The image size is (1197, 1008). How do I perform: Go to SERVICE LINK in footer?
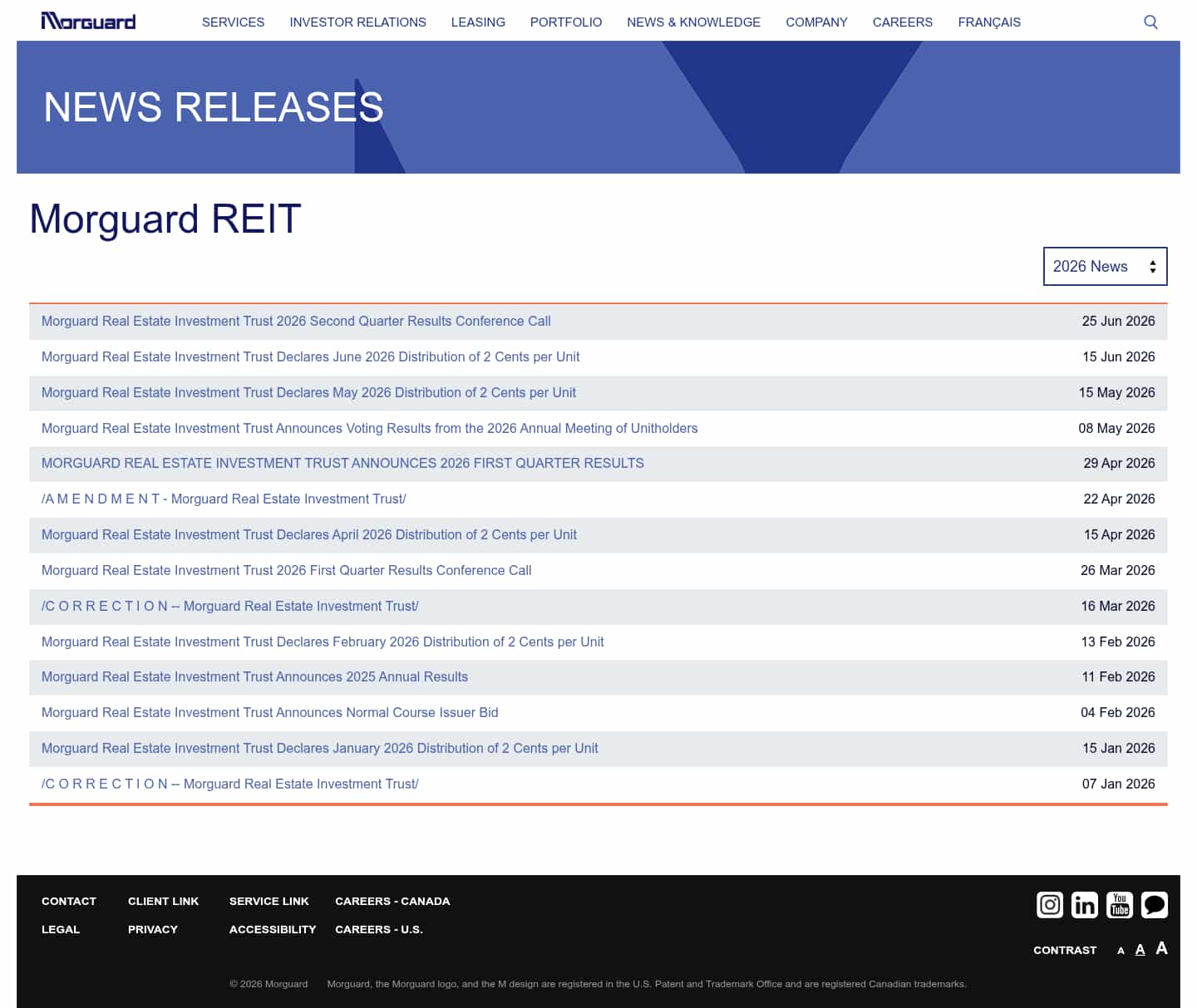[269, 901]
